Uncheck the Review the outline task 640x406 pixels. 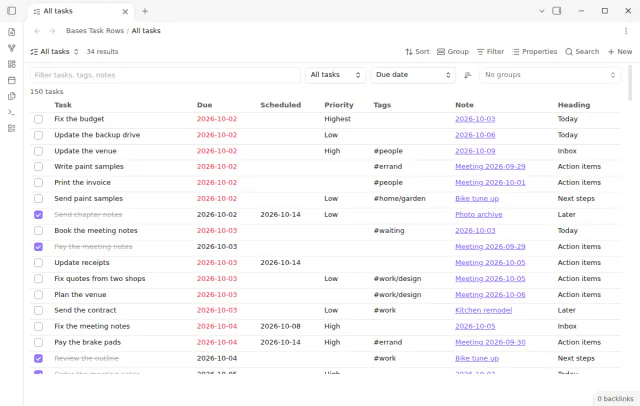(x=38, y=359)
